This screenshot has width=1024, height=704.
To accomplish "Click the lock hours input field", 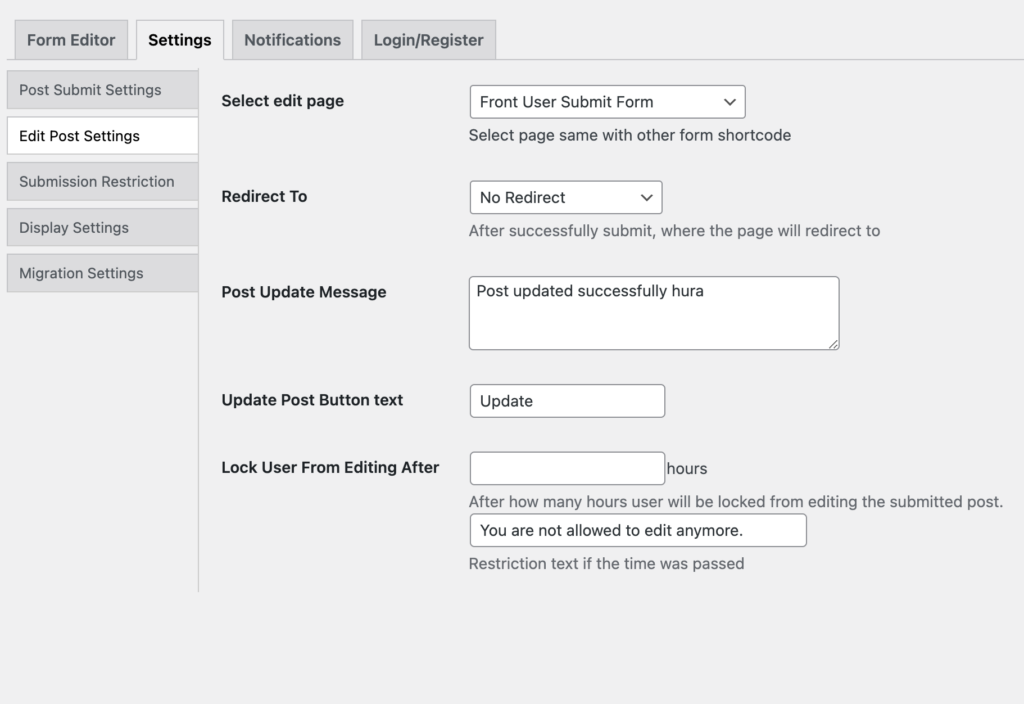I will pos(567,468).
